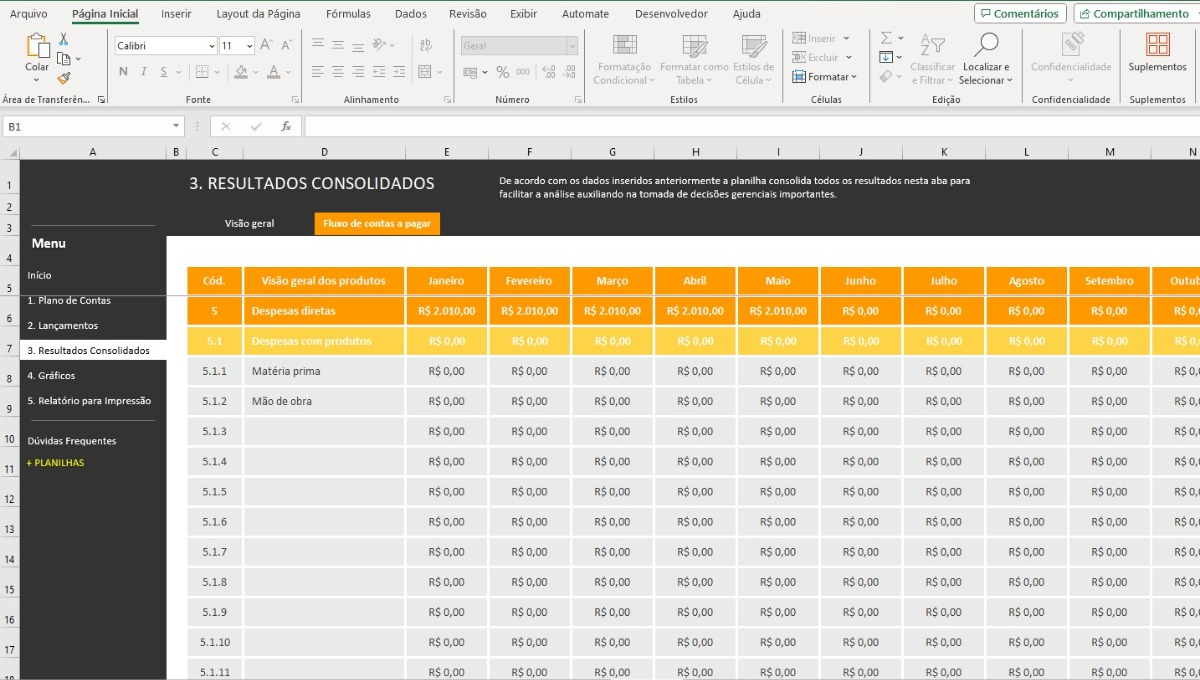Toggle bold formatting with N button
The height and width of the screenshot is (680, 1200).
123,72
